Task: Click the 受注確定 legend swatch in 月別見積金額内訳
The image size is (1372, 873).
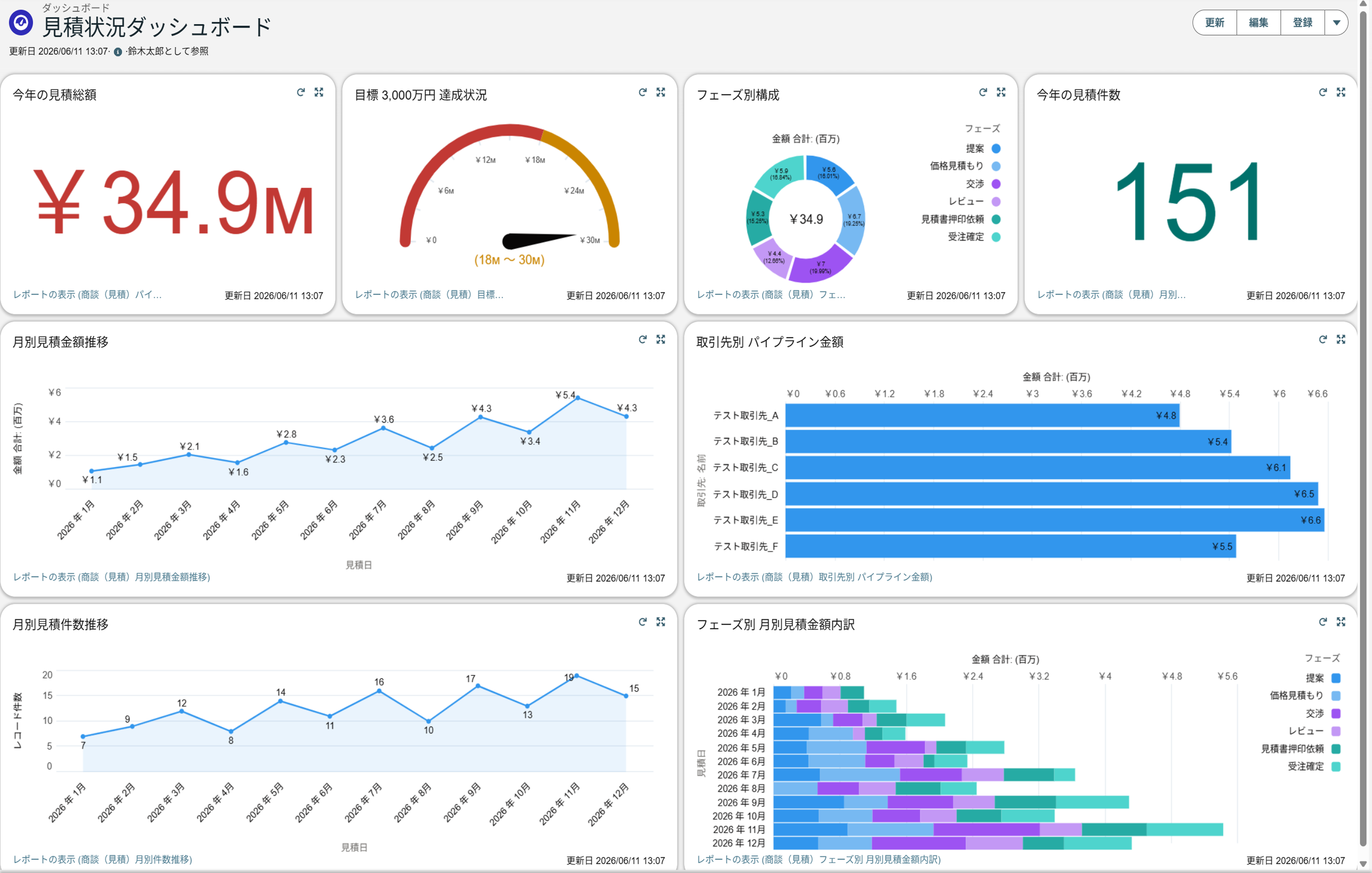Action: point(1335,766)
